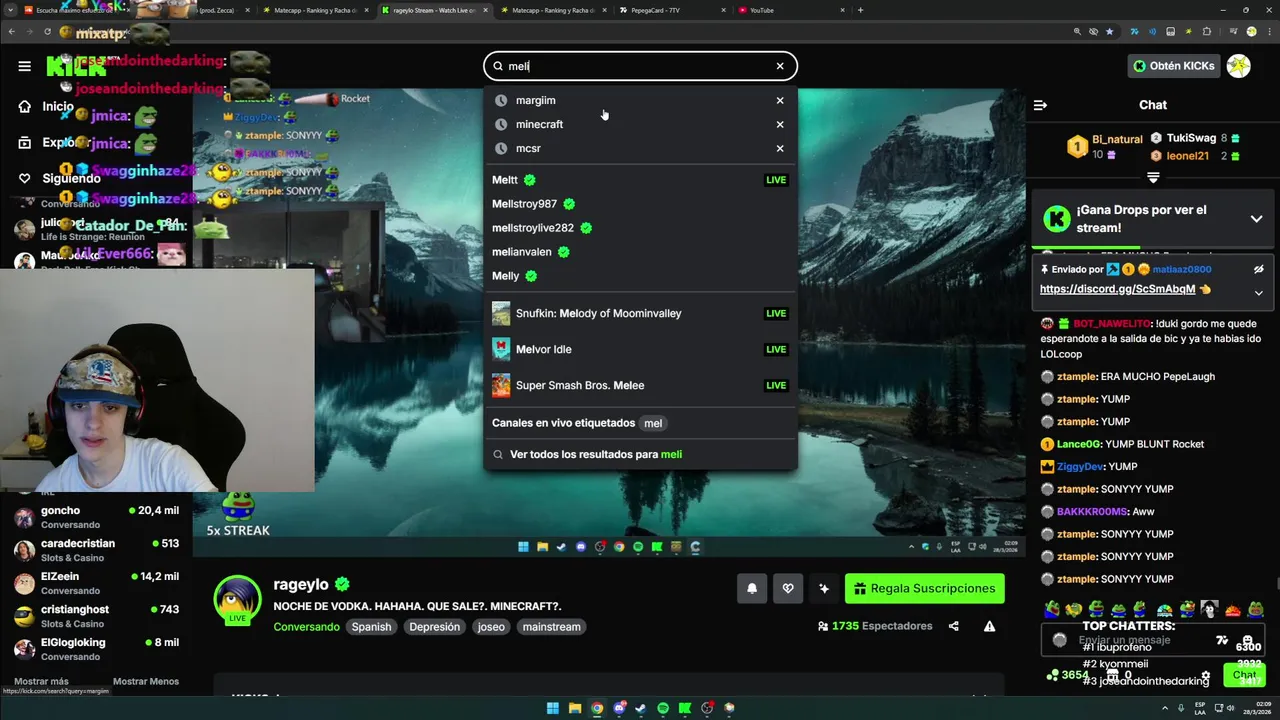Toggle the follow heart button for rageylo
This screenshot has height=720, width=1280.
coord(788,588)
